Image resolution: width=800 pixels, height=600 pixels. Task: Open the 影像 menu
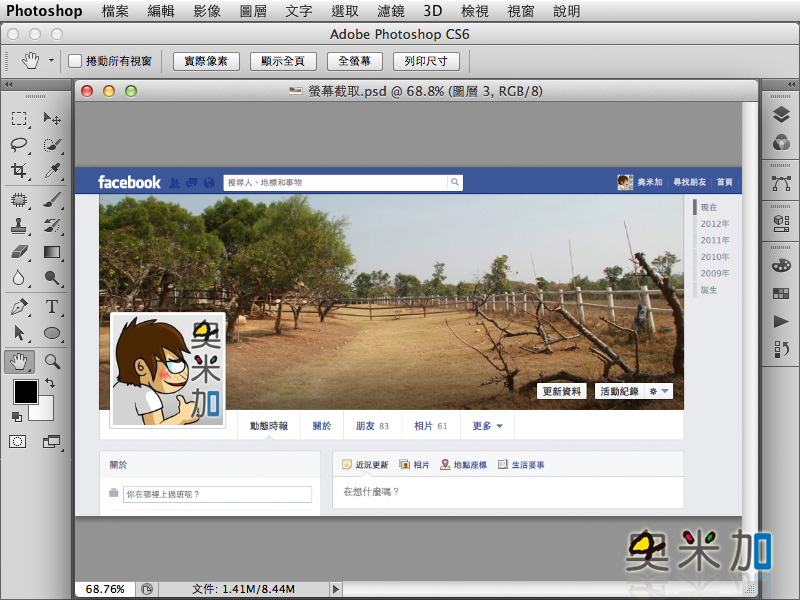[x=207, y=11]
